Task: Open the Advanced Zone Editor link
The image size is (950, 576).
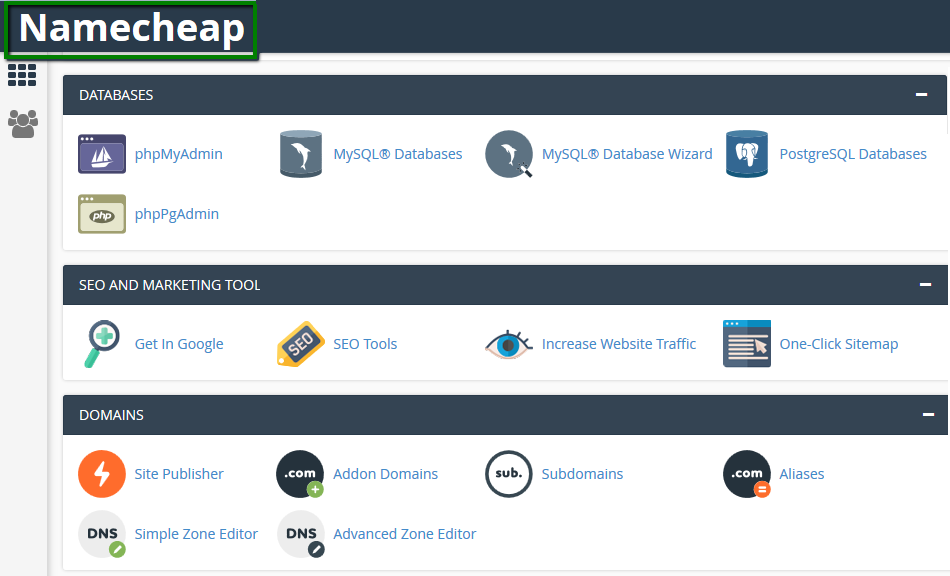Action: [x=405, y=534]
